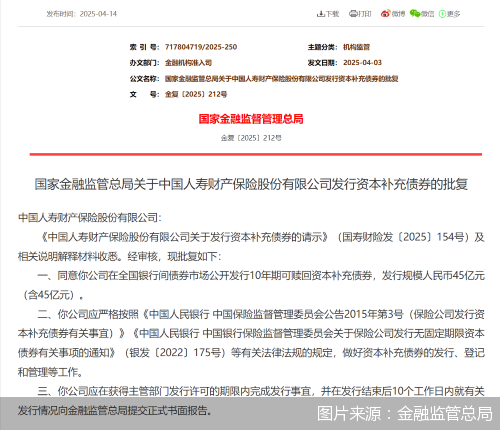The image size is (500, 430).
Task: Click the 微博 share label
Action: point(398,14)
